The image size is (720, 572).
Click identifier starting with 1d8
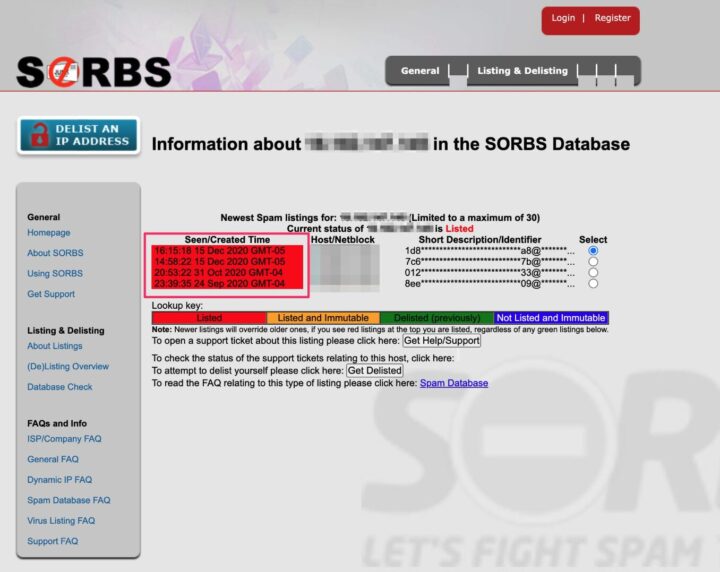pyautogui.click(x=489, y=251)
